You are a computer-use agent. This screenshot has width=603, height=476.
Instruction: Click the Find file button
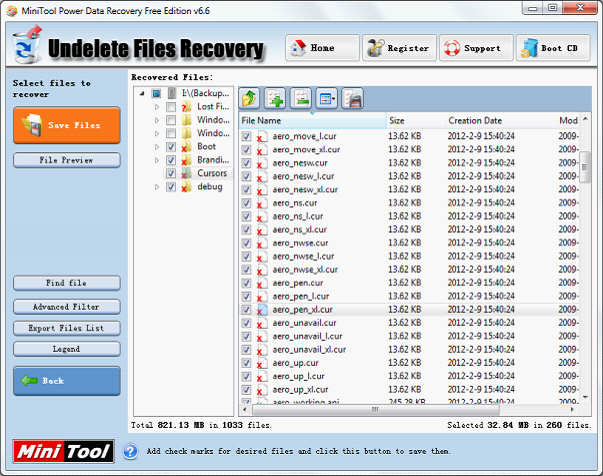tap(67, 283)
